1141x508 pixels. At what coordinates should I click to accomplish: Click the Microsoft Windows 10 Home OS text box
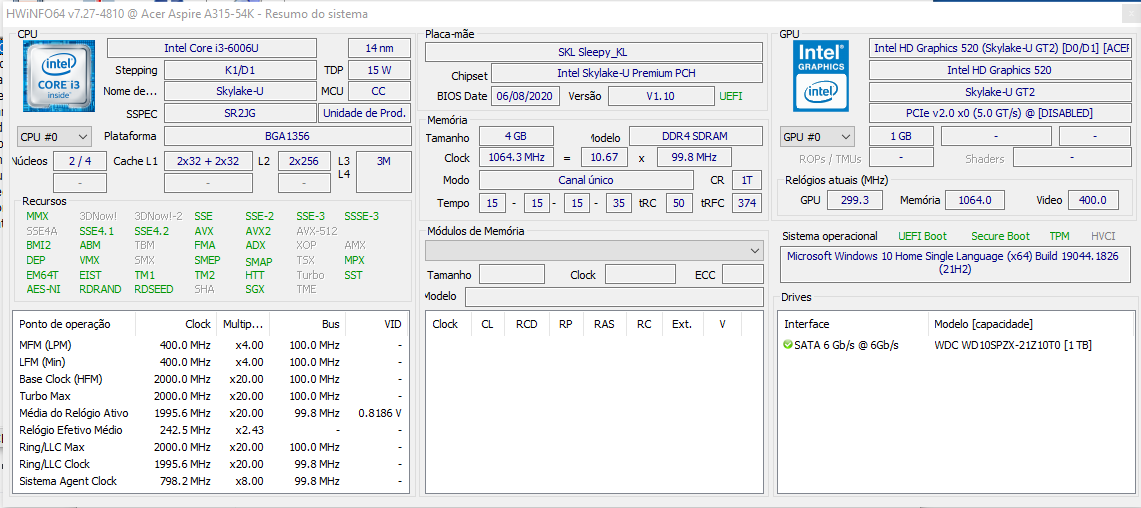956,263
